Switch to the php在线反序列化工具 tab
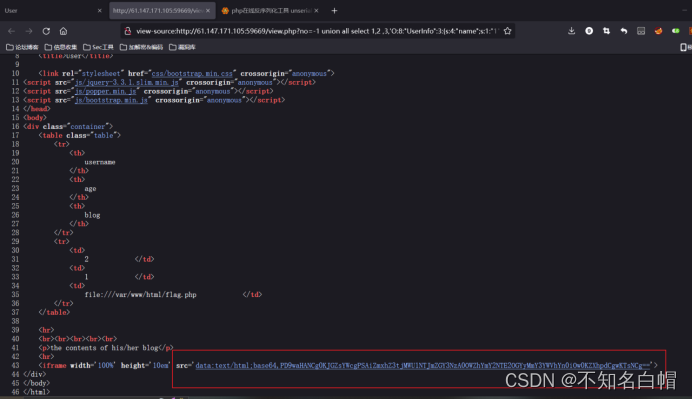Screen dimensions: 692x400 tap(270, 11)
